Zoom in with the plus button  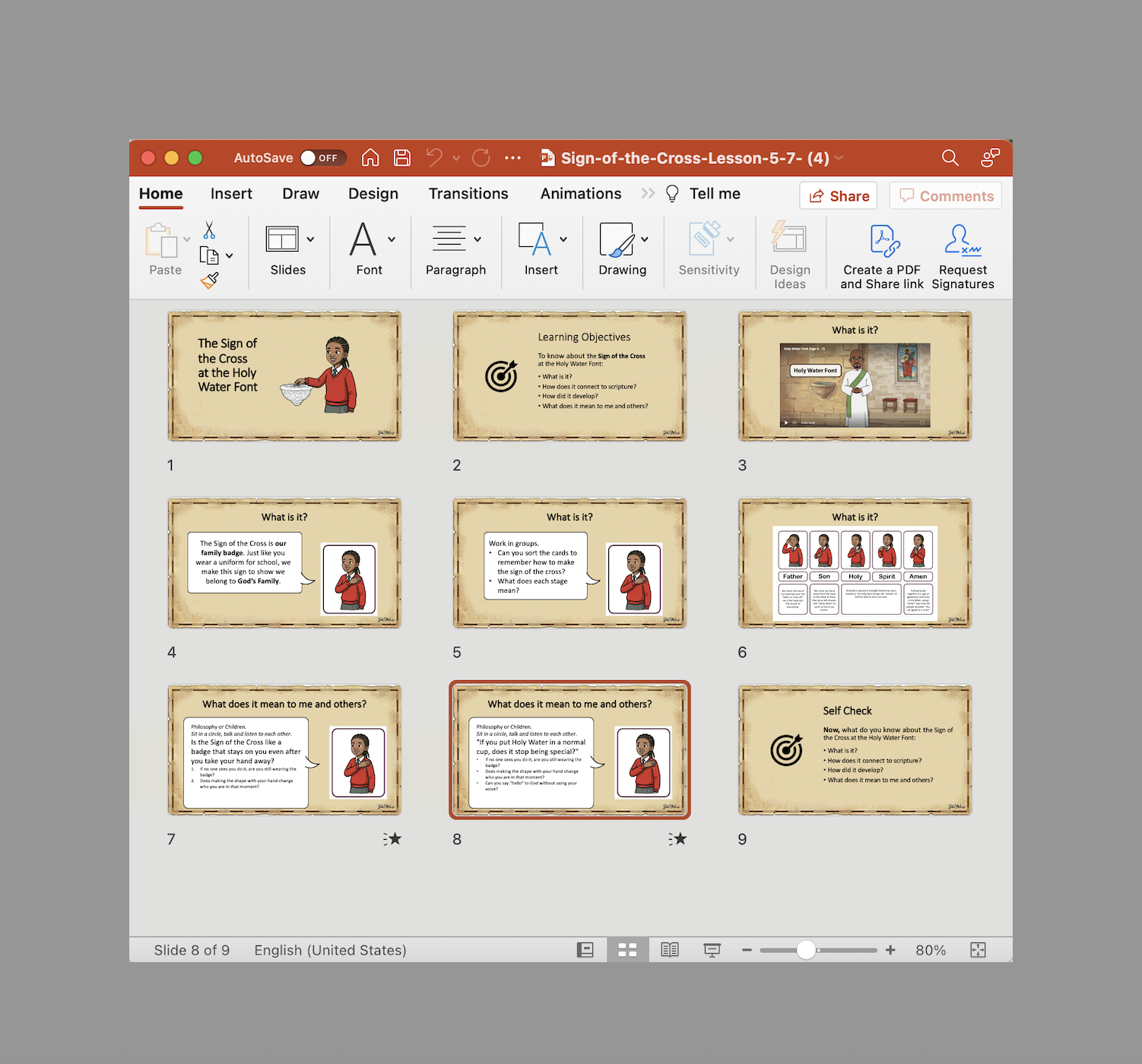pyautogui.click(x=890, y=950)
